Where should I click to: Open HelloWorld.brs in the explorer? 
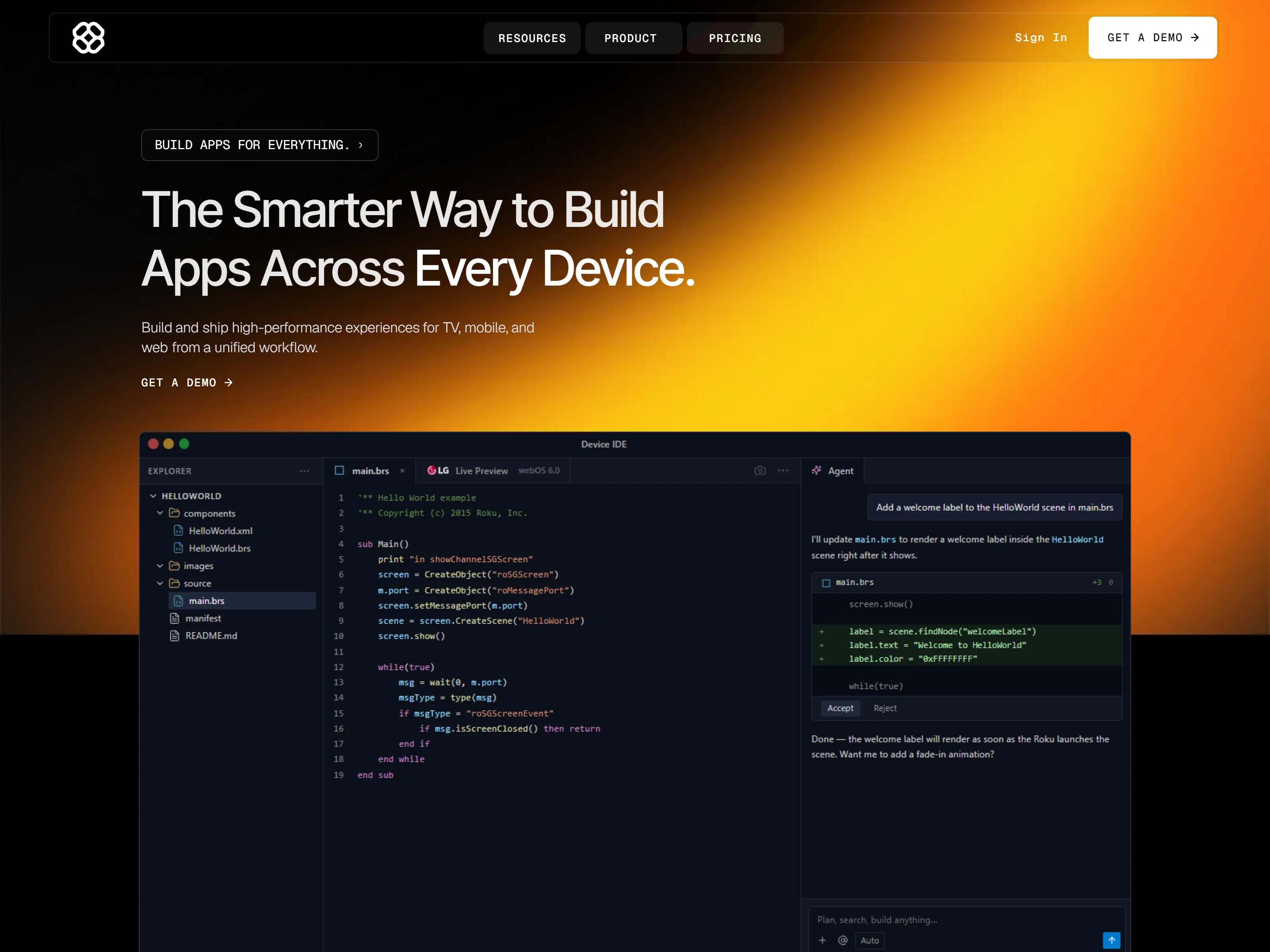coord(220,548)
